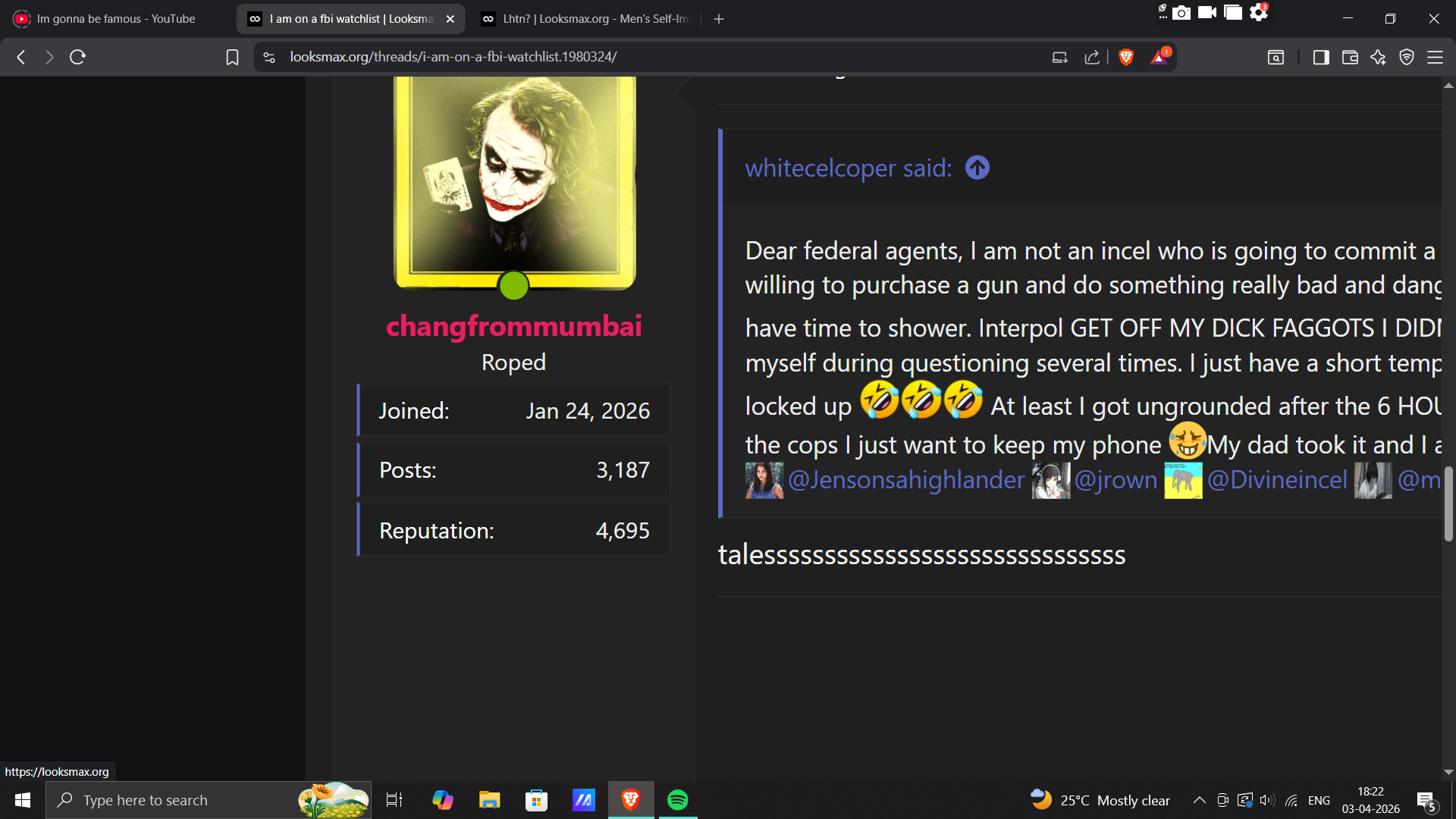
Task: Open the ENG language input selector
Action: [1319, 800]
